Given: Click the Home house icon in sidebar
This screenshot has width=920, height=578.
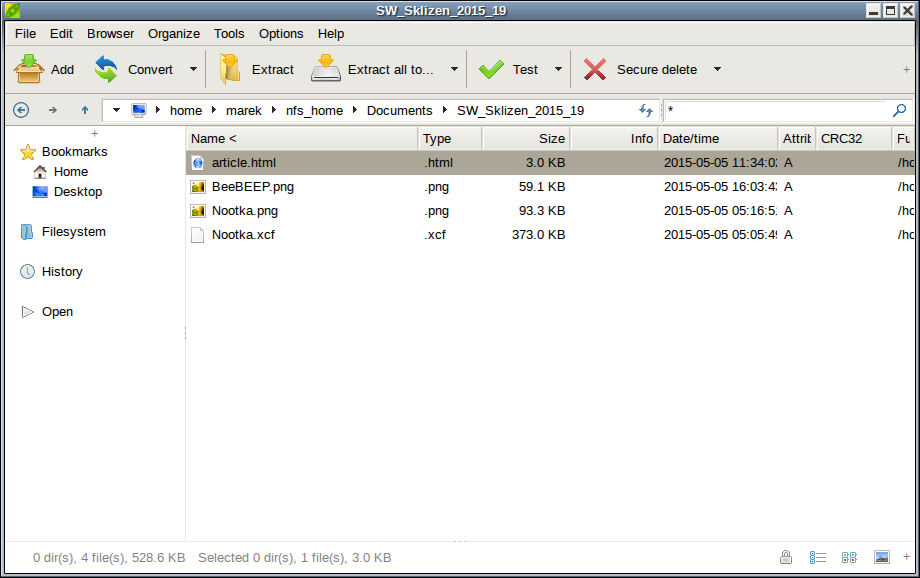Looking at the screenshot, I should pos(40,172).
